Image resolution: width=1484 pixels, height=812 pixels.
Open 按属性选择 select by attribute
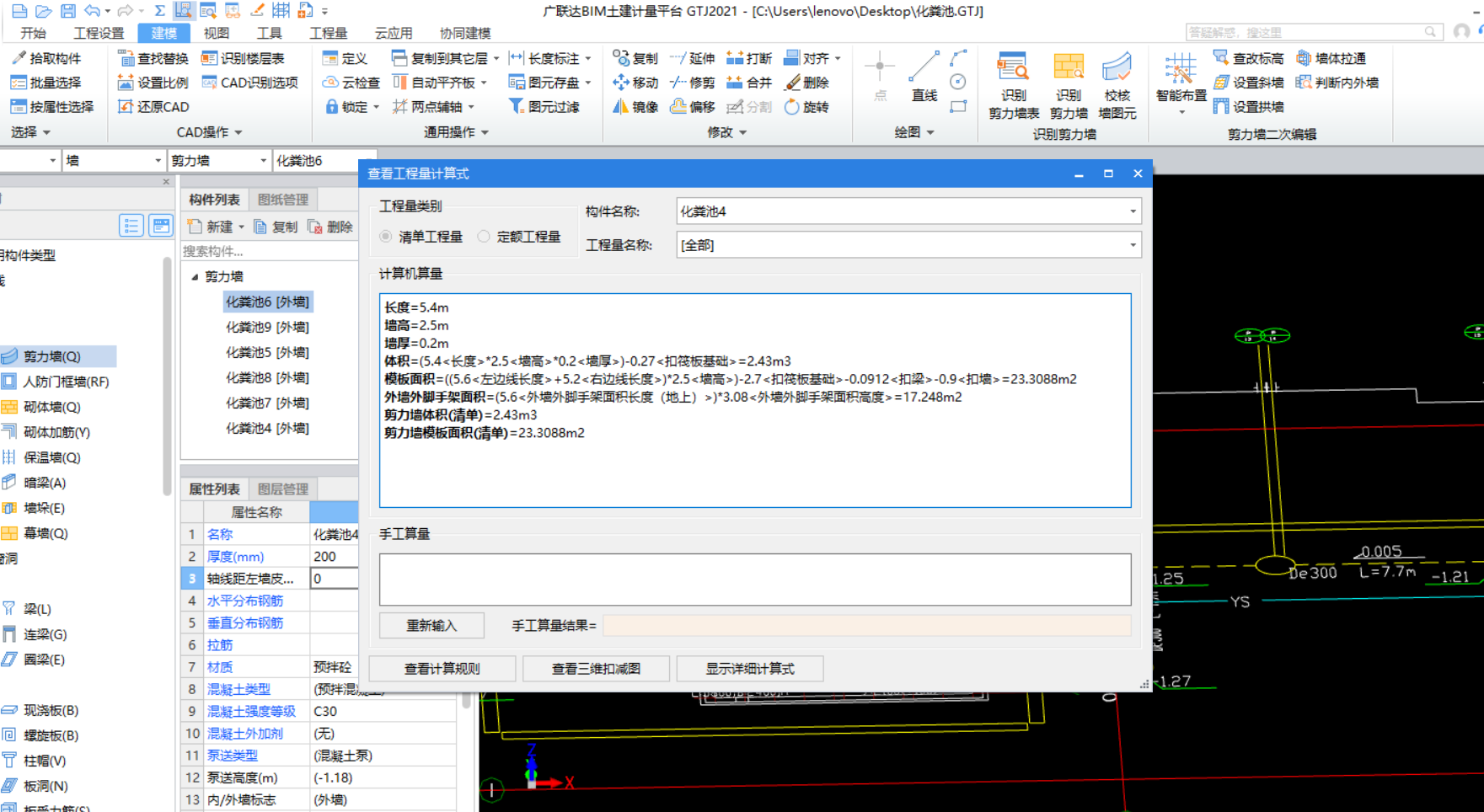click(x=52, y=107)
